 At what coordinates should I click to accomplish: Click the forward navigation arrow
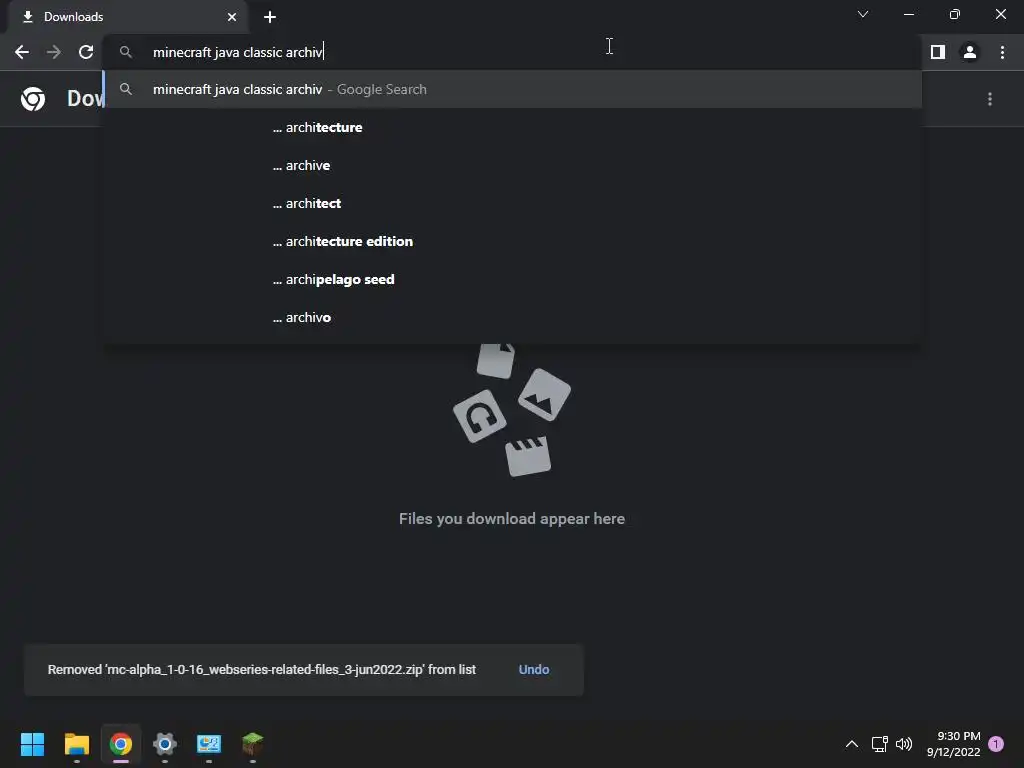[x=54, y=52]
